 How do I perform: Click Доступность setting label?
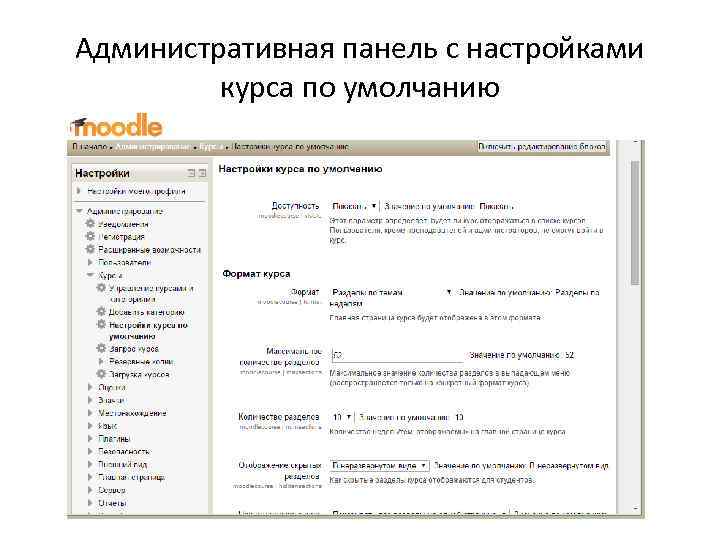coord(295,206)
